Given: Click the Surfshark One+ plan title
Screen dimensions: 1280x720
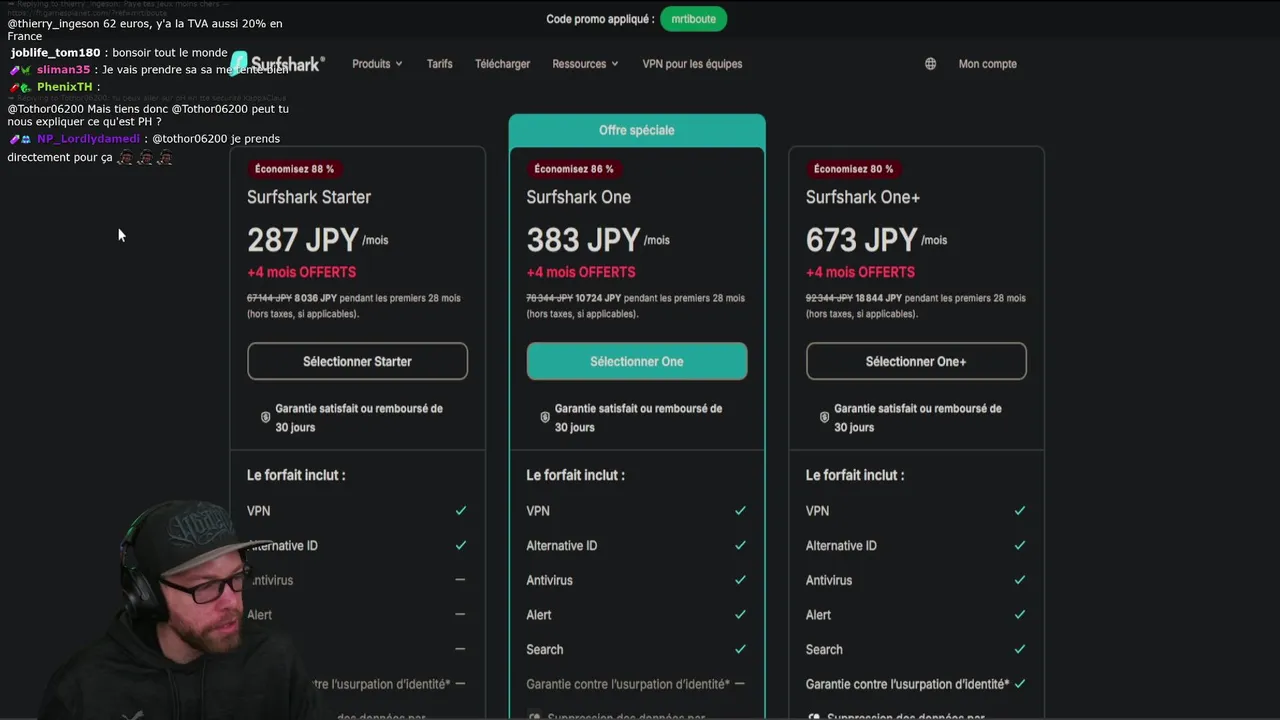Looking at the screenshot, I should click(863, 197).
